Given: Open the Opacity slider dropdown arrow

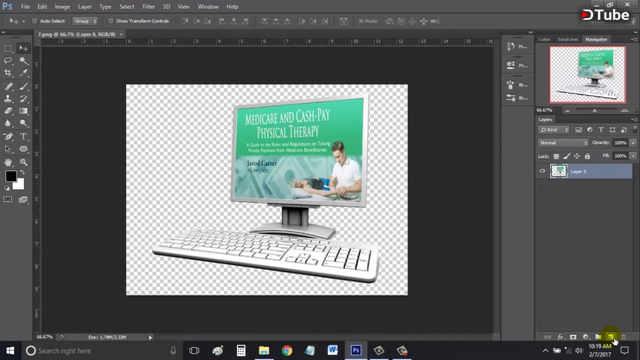Looking at the screenshot, I should tap(633, 143).
